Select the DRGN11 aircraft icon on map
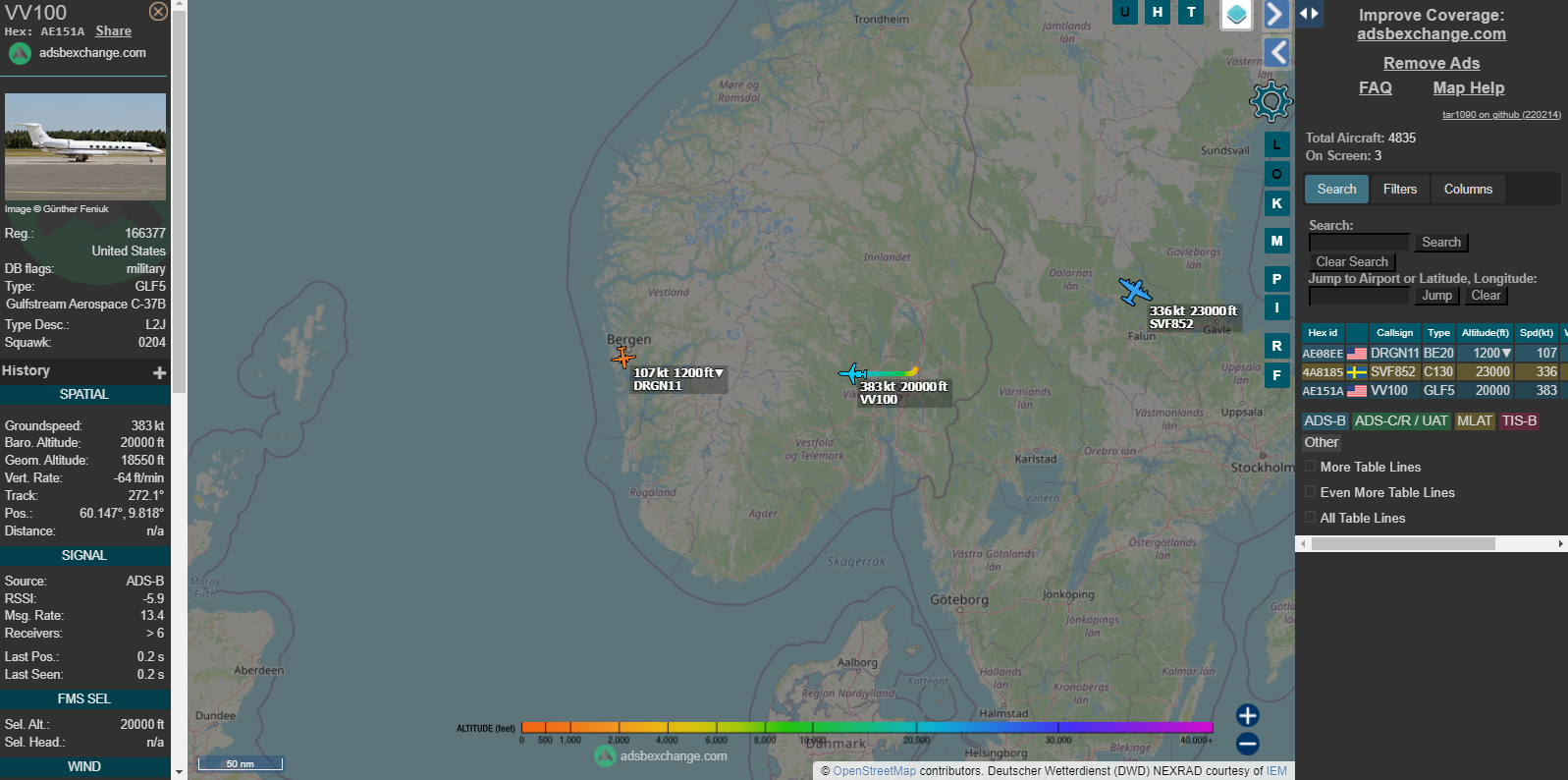 622,358
